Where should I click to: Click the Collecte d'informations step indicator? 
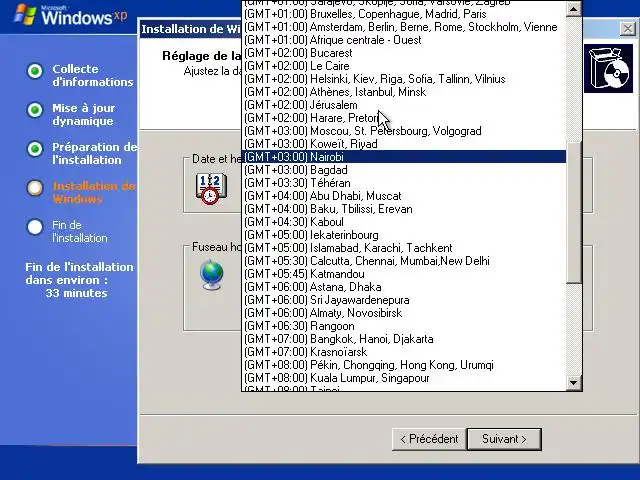click(35, 71)
